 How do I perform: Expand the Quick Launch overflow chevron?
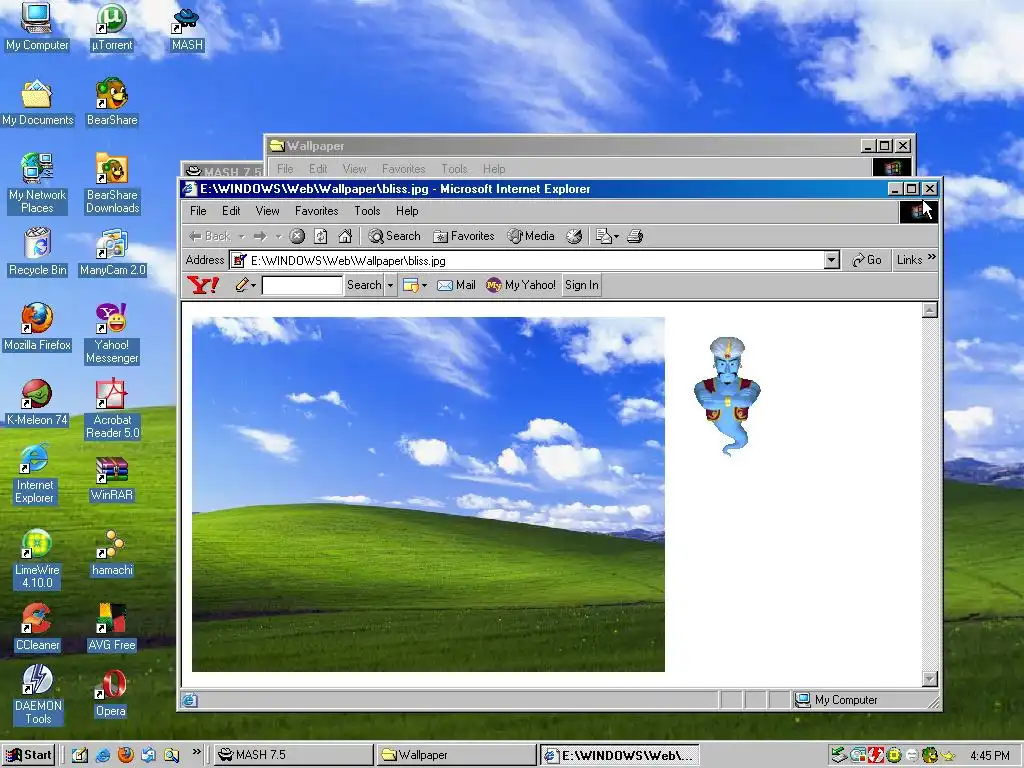pos(197,752)
